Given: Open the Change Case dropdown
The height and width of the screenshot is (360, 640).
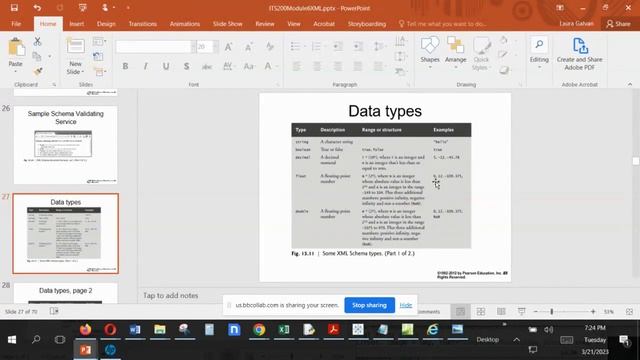Looking at the screenshot, I should [249, 66].
